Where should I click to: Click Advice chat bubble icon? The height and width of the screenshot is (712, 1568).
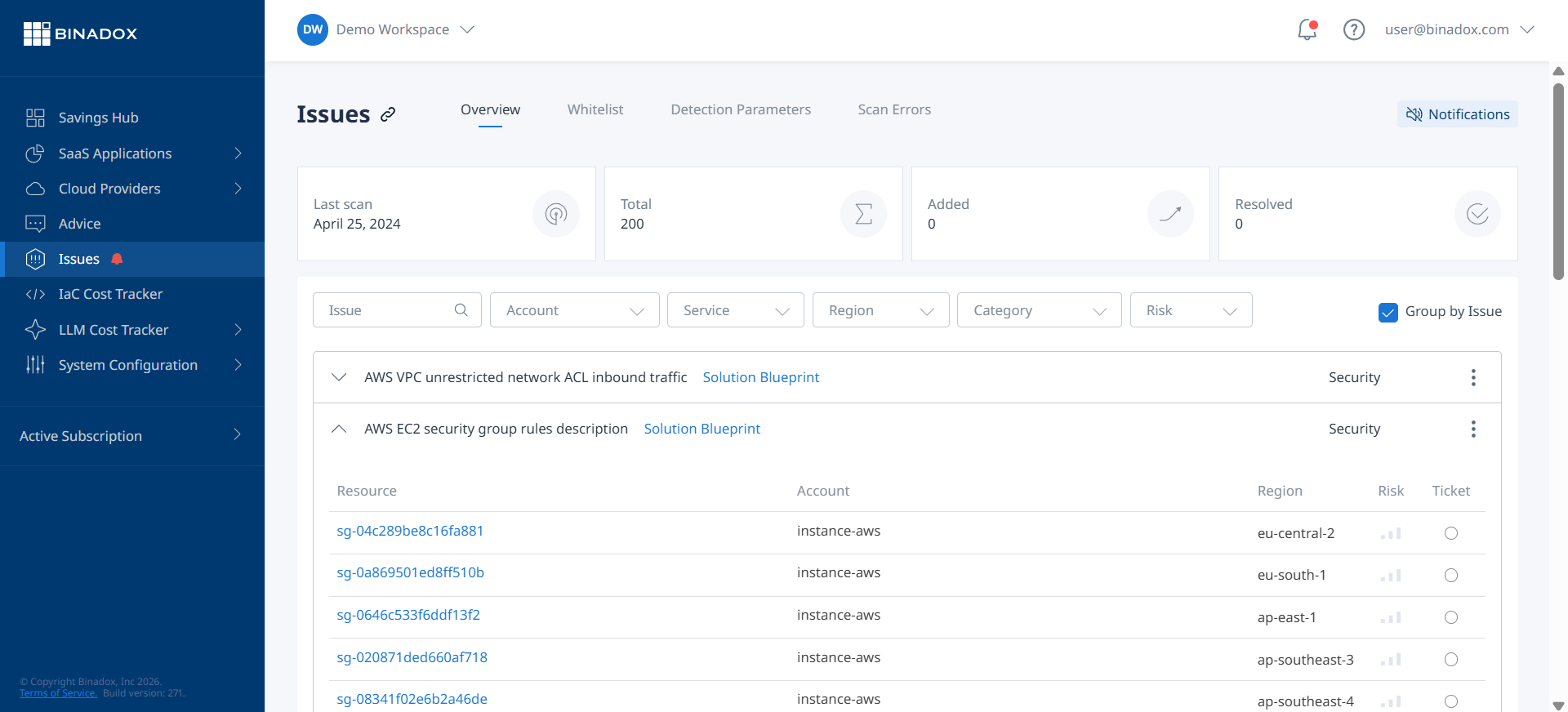point(35,224)
